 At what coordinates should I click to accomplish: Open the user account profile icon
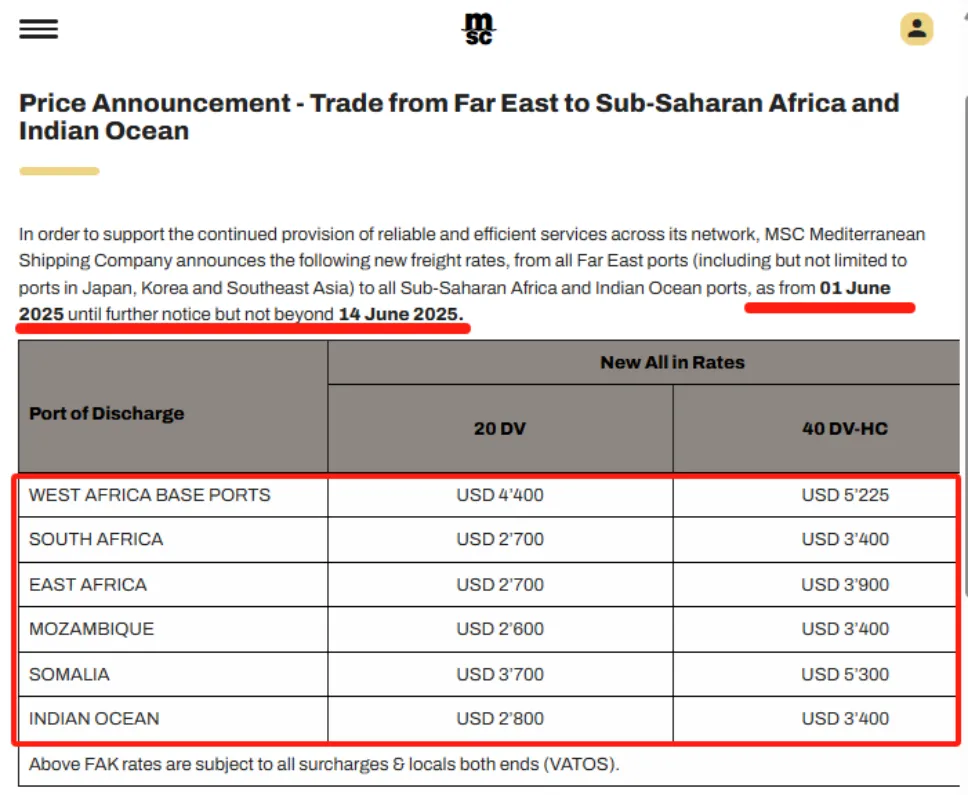click(x=916, y=29)
